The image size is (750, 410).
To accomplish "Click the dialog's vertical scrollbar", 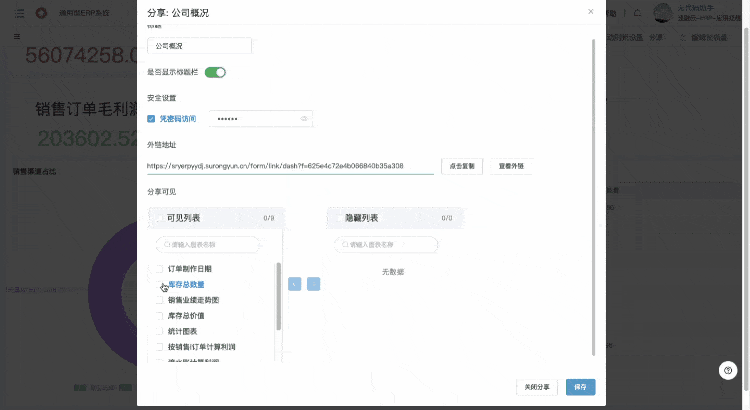I will pos(594,197).
